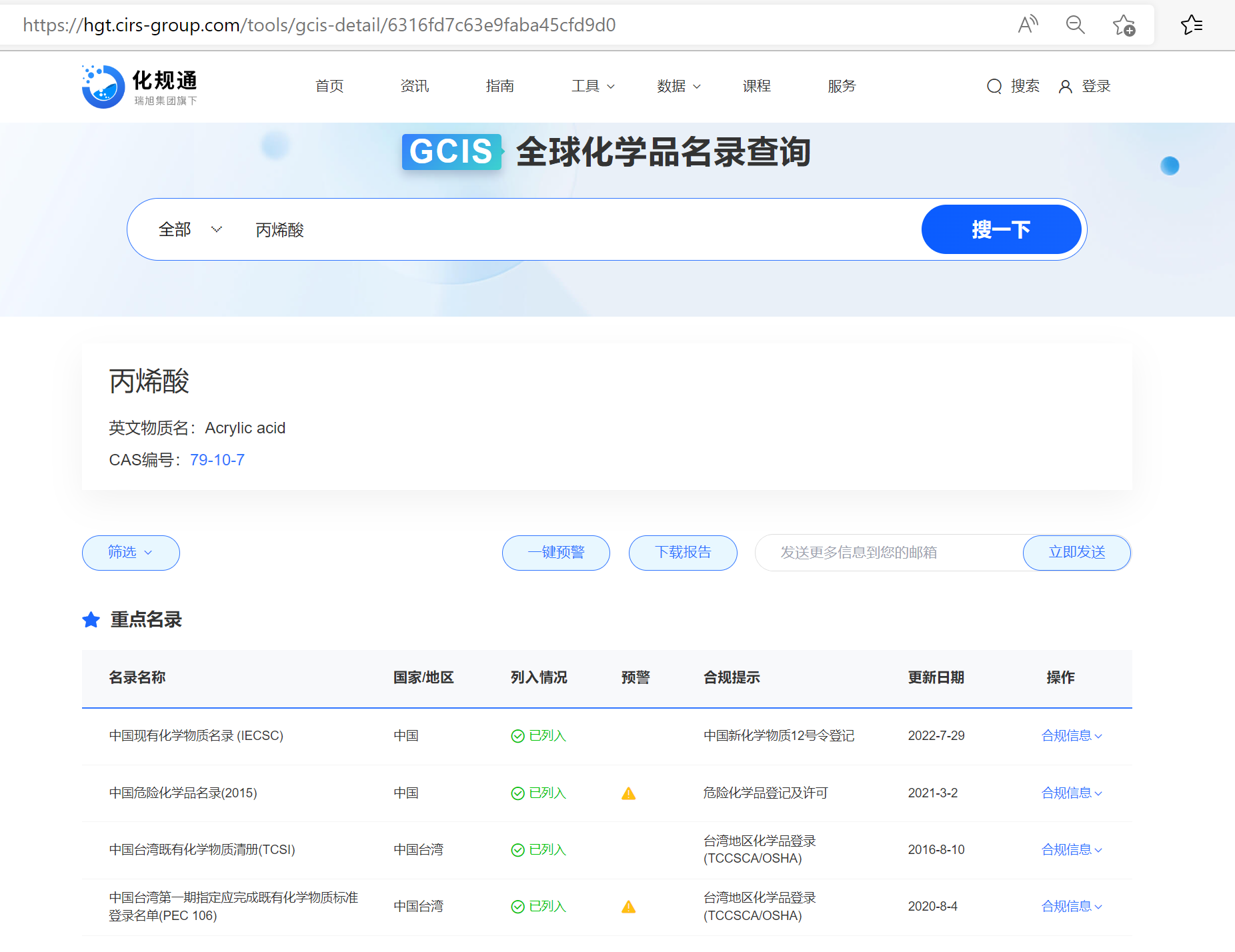The width and height of the screenshot is (1235, 952).
Task: Click the 下载报告 button
Action: coord(682,553)
